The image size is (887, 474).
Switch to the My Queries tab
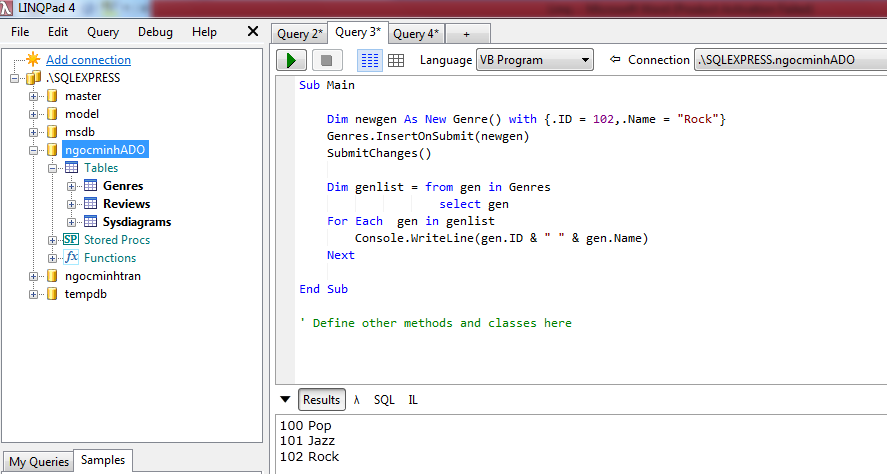click(39, 462)
